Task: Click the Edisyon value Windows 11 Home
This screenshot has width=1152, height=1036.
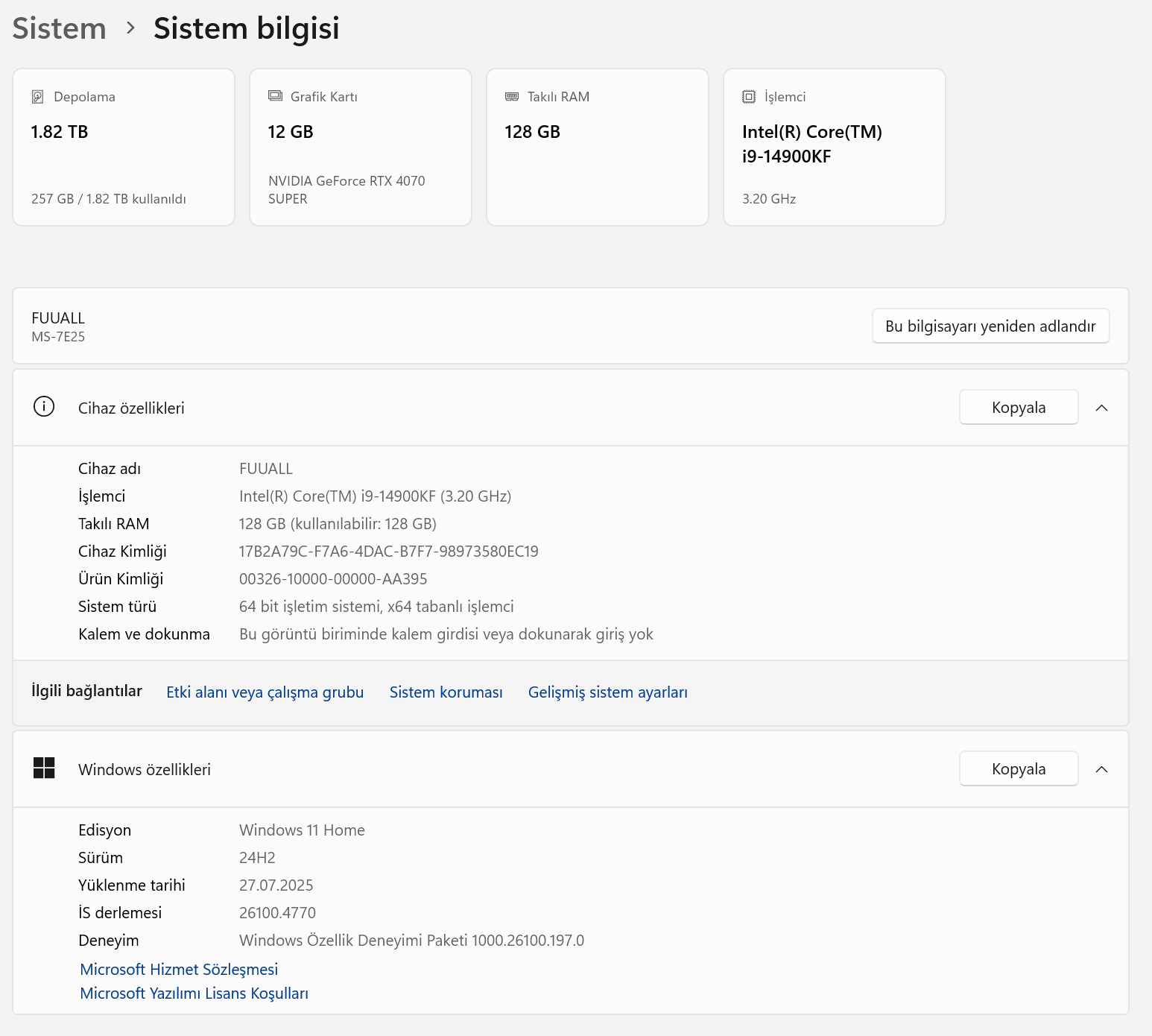Action: point(302,830)
